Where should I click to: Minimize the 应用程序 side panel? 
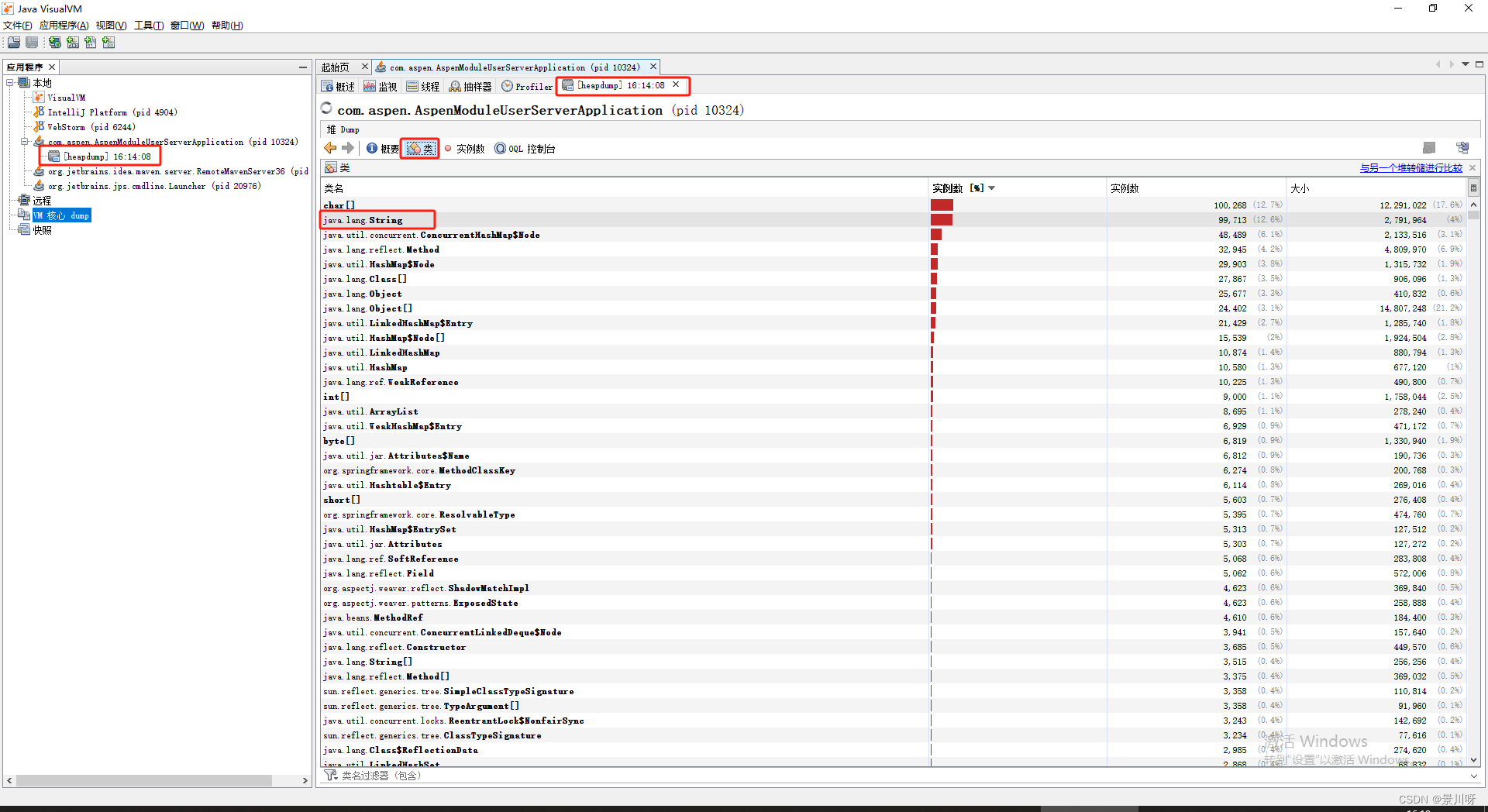(303, 67)
